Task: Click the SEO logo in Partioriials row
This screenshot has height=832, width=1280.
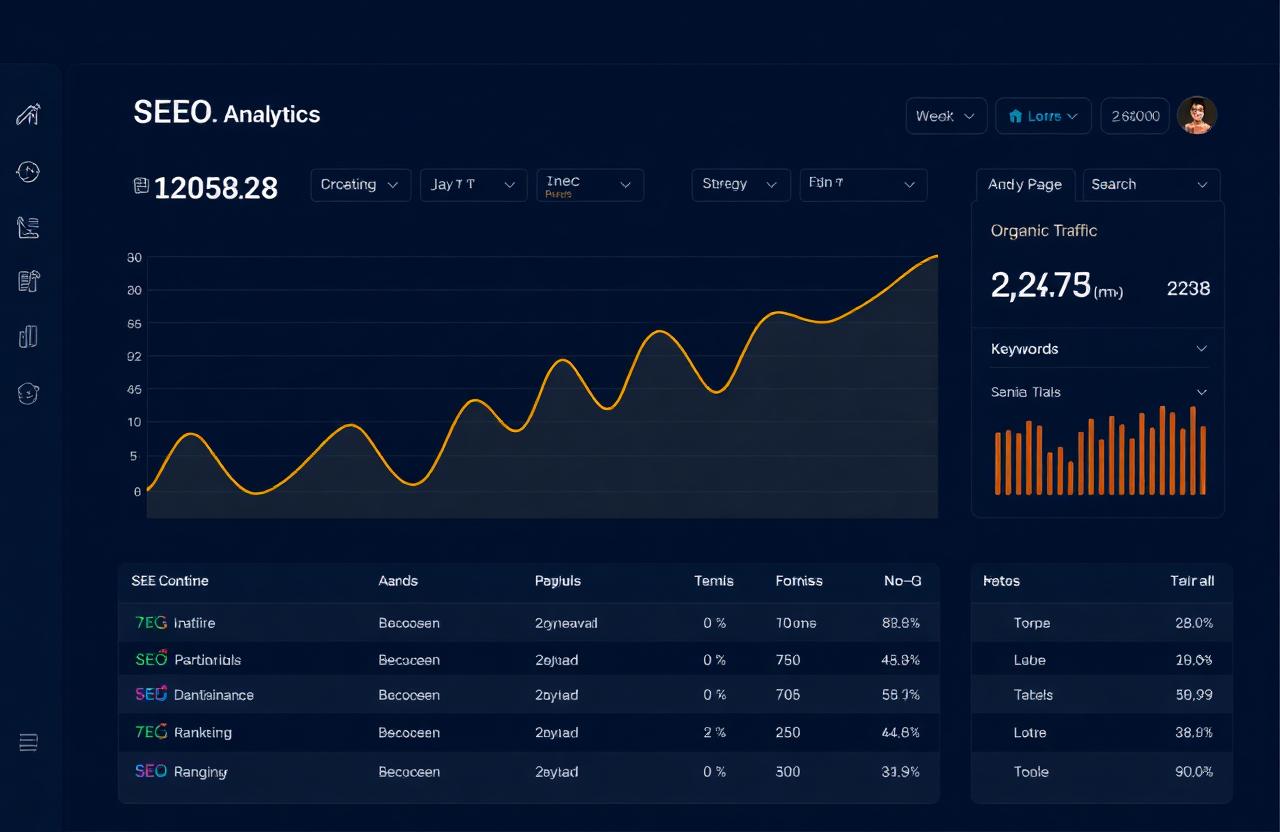Action: click(151, 659)
